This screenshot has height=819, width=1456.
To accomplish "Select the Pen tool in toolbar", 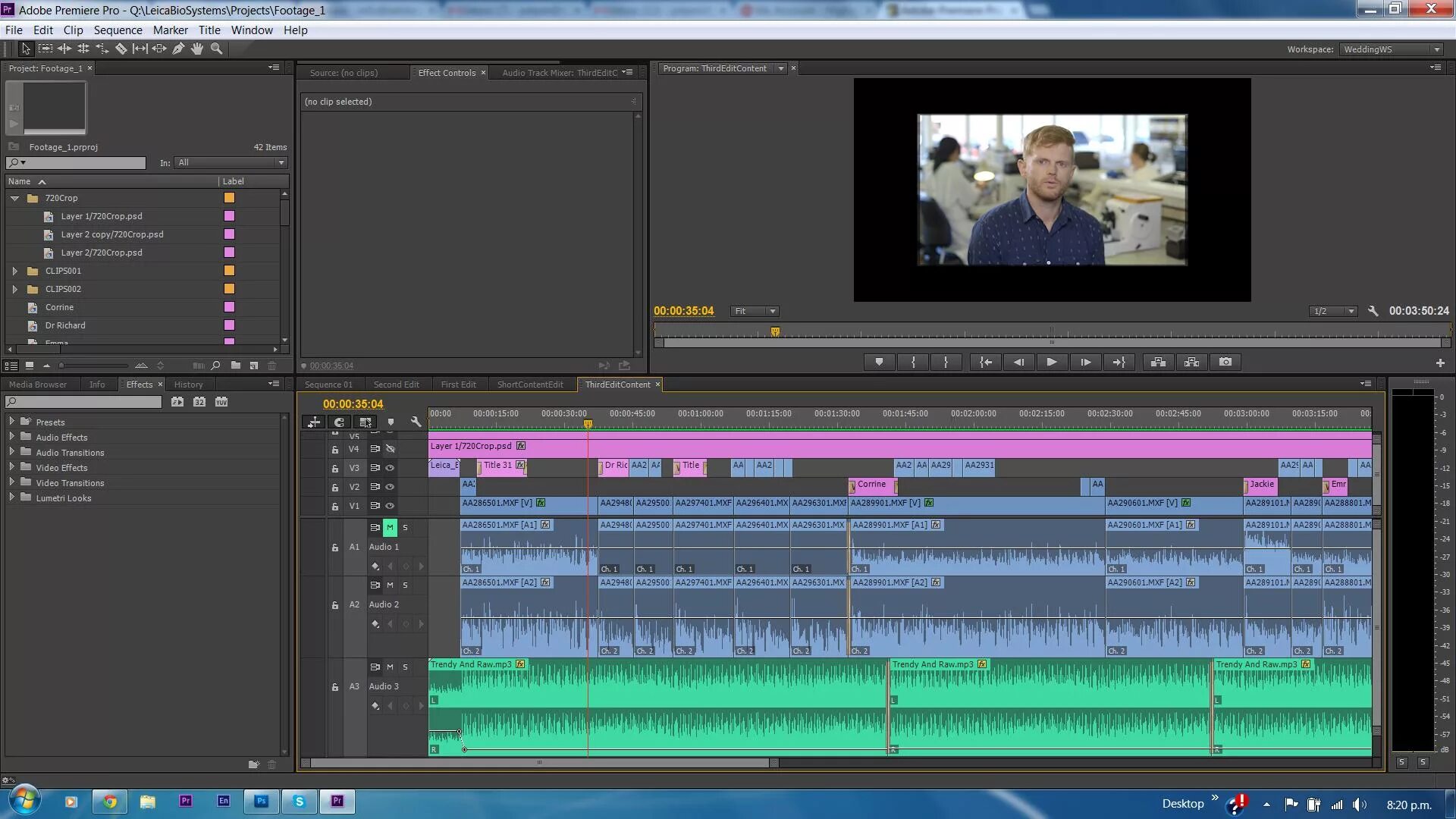I will [178, 49].
